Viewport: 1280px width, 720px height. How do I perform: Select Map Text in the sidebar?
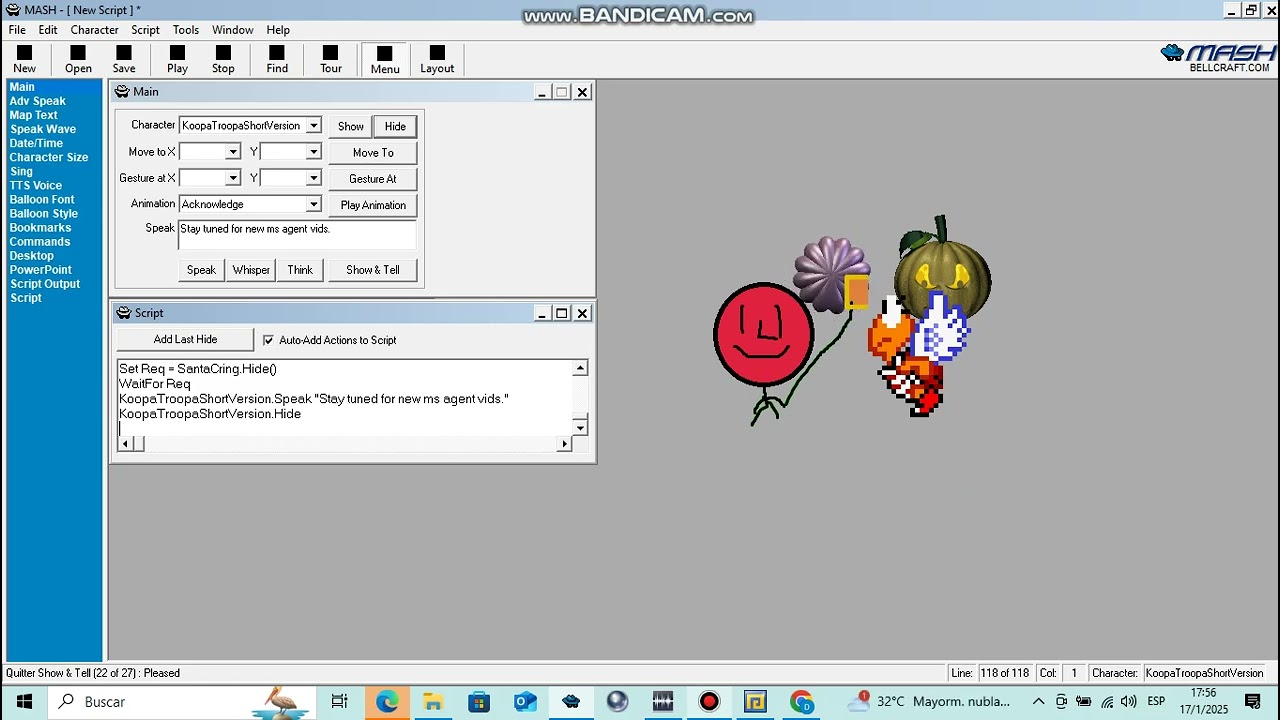(33, 115)
